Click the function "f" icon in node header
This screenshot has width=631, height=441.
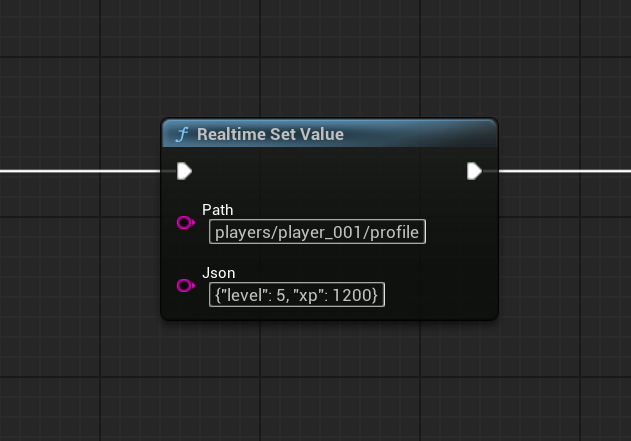point(181,135)
